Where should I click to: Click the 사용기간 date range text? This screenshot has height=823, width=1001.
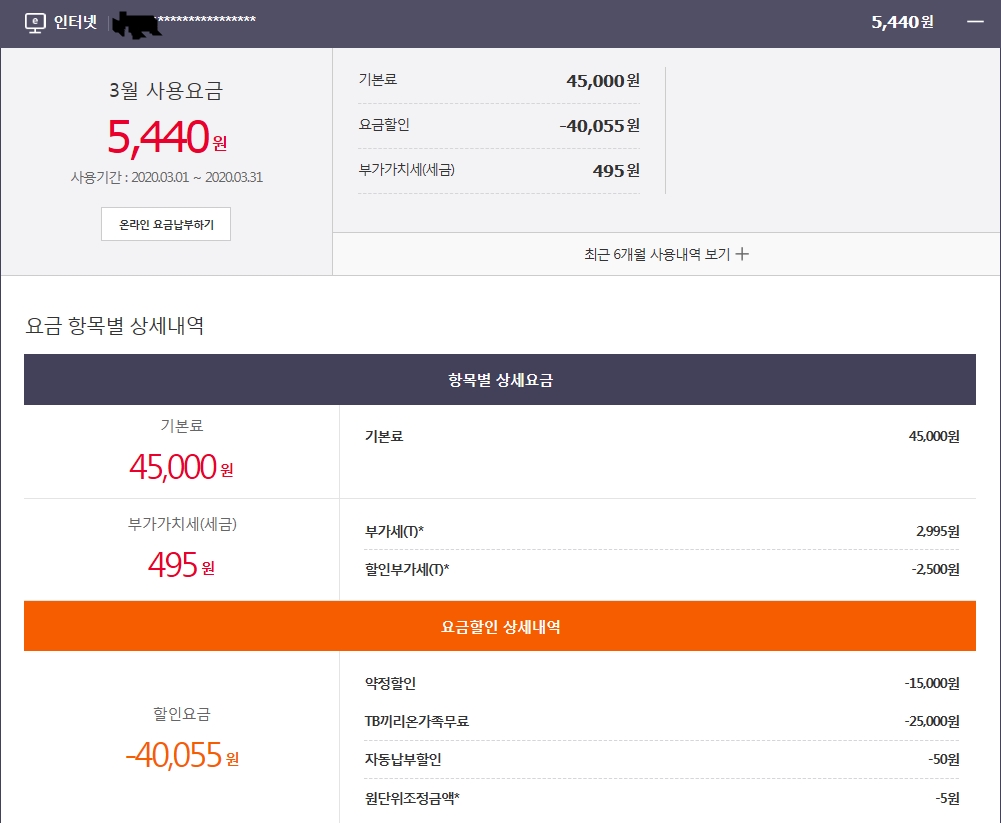click(166, 177)
